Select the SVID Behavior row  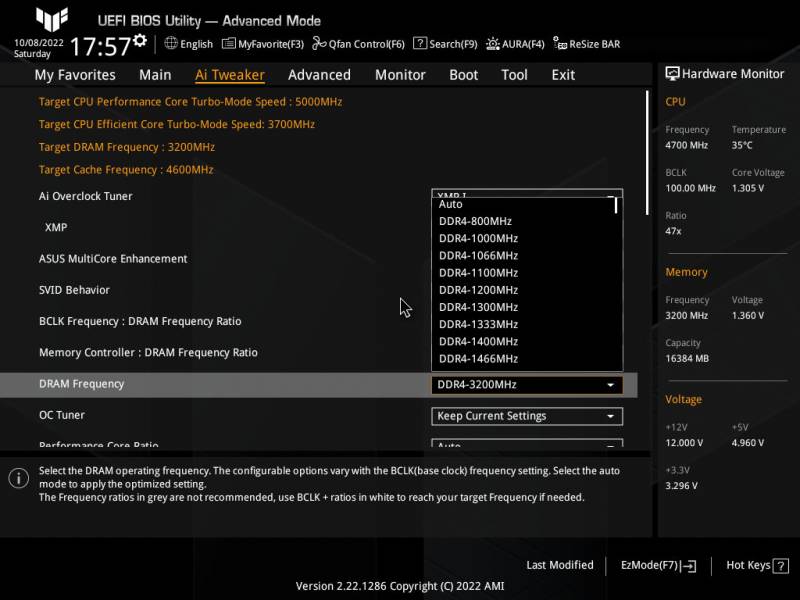(x=318, y=290)
